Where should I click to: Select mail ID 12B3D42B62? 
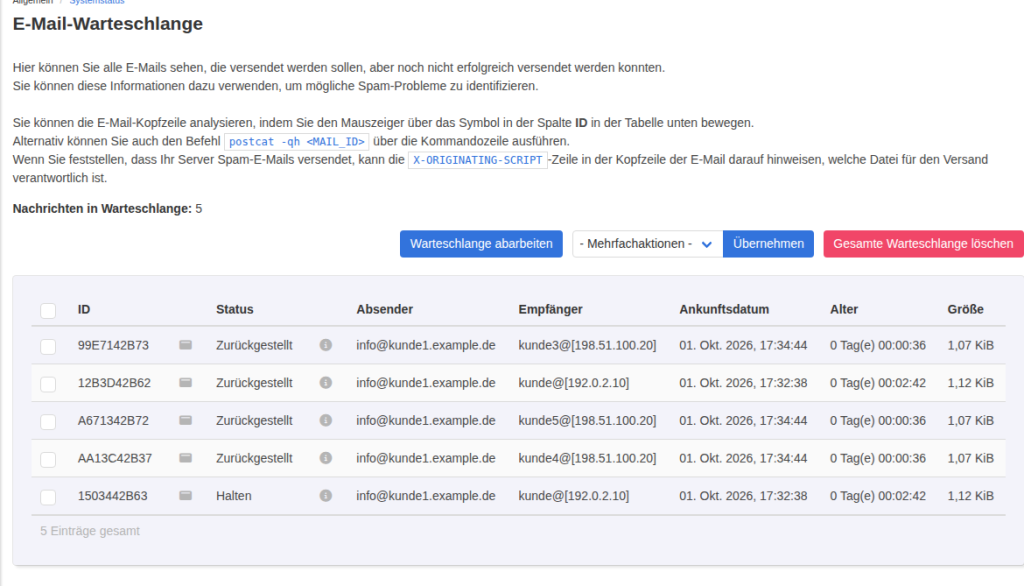click(114, 383)
